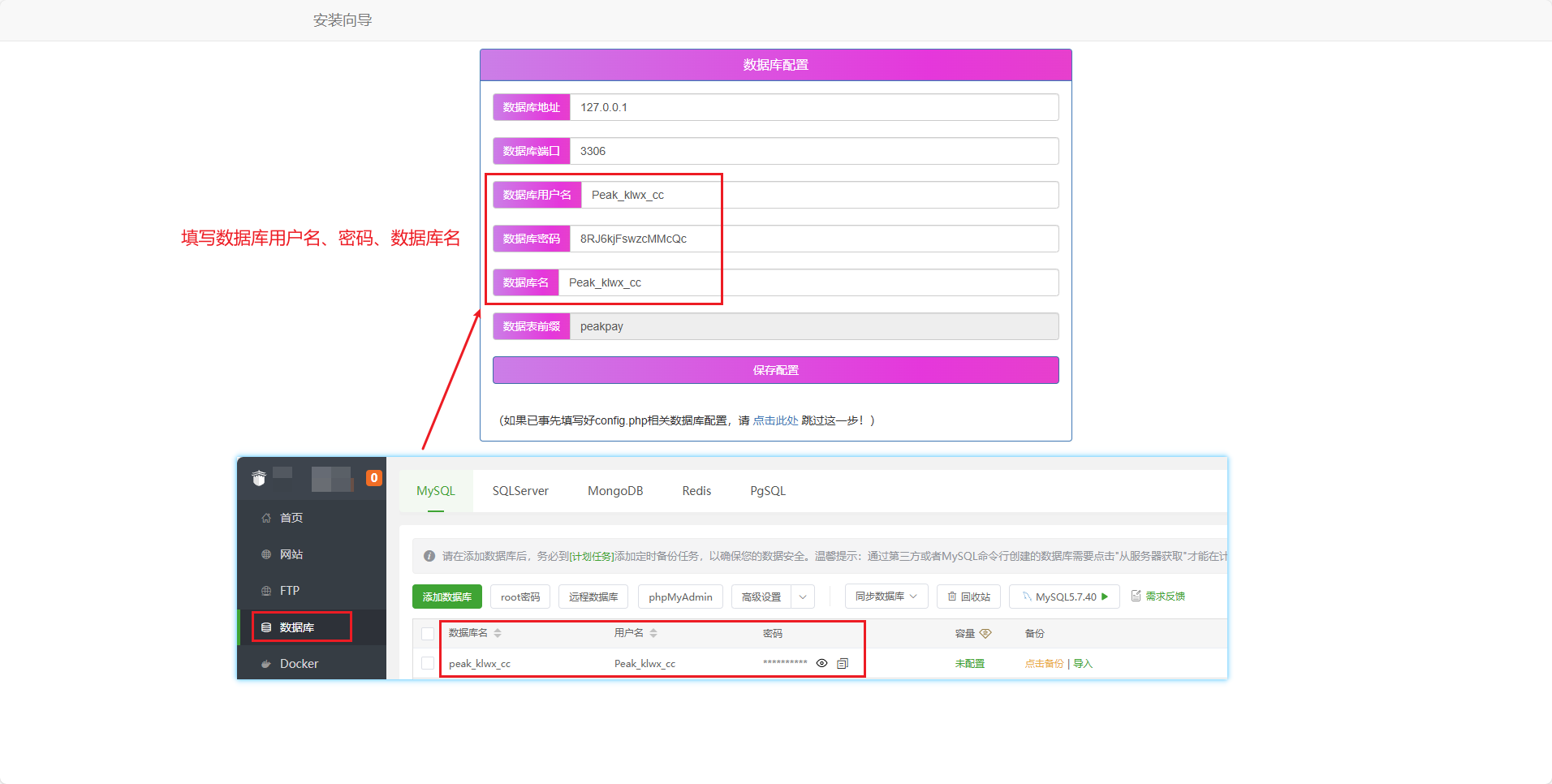Image resolution: width=1552 pixels, height=784 pixels.
Task: Click the root密码 button
Action: [520, 597]
